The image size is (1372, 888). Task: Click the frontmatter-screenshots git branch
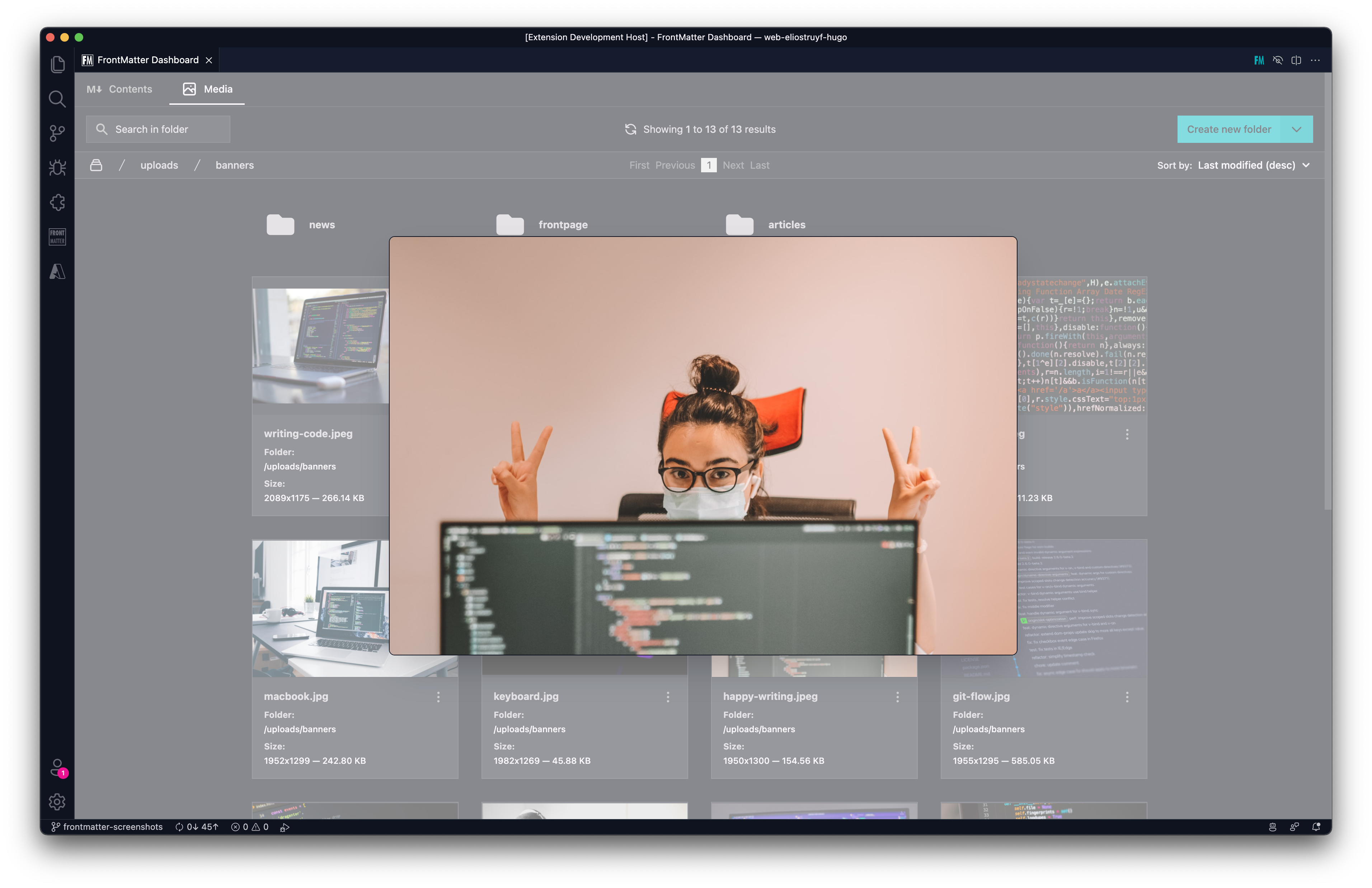(x=107, y=827)
